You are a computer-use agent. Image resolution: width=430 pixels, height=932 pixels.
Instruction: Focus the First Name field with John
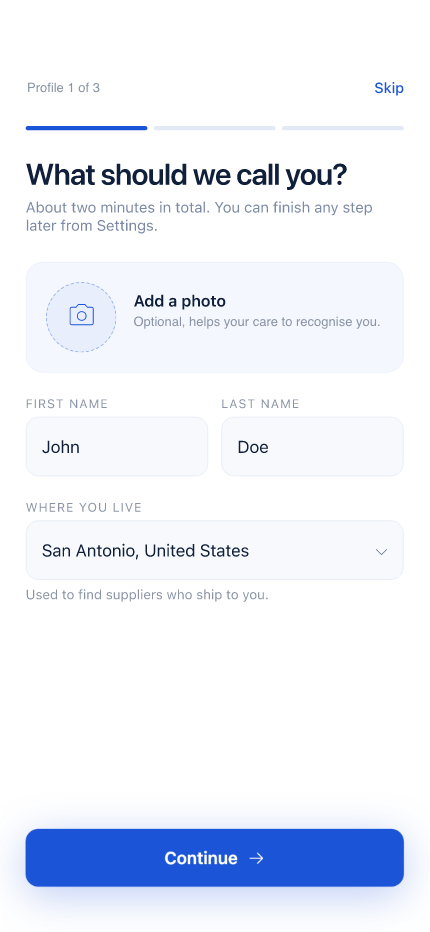coord(117,446)
